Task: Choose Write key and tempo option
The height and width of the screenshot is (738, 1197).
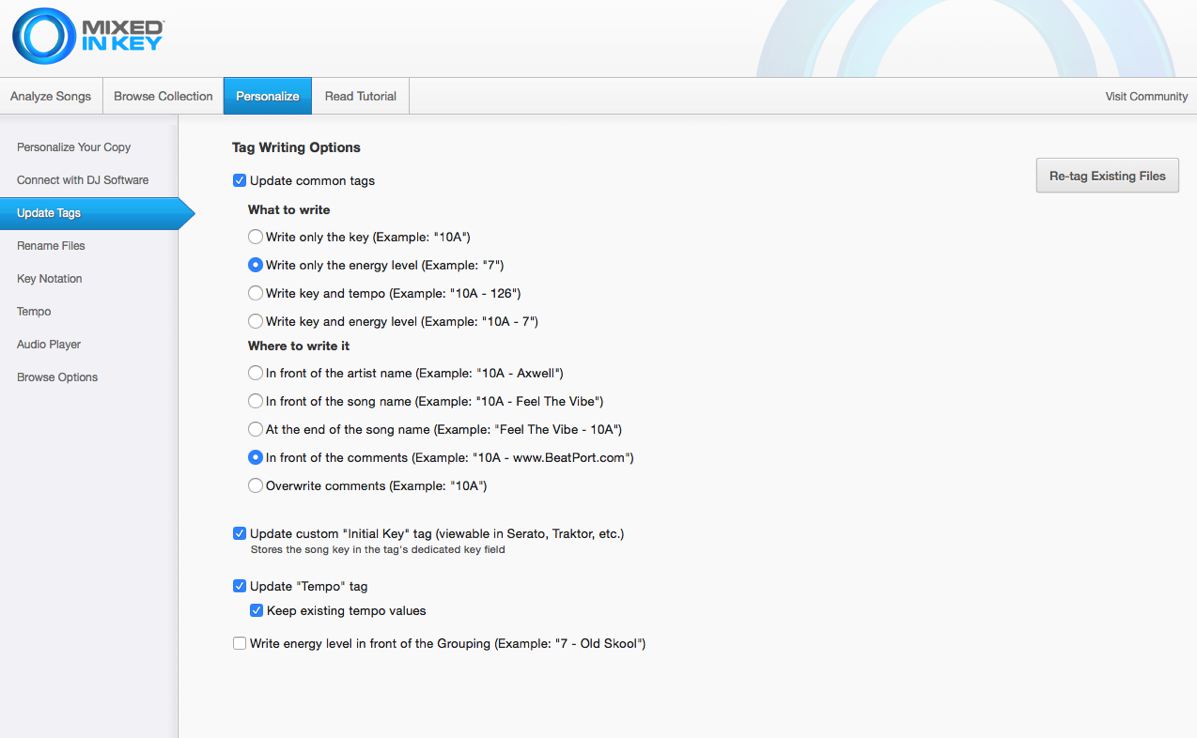Action: 256,293
